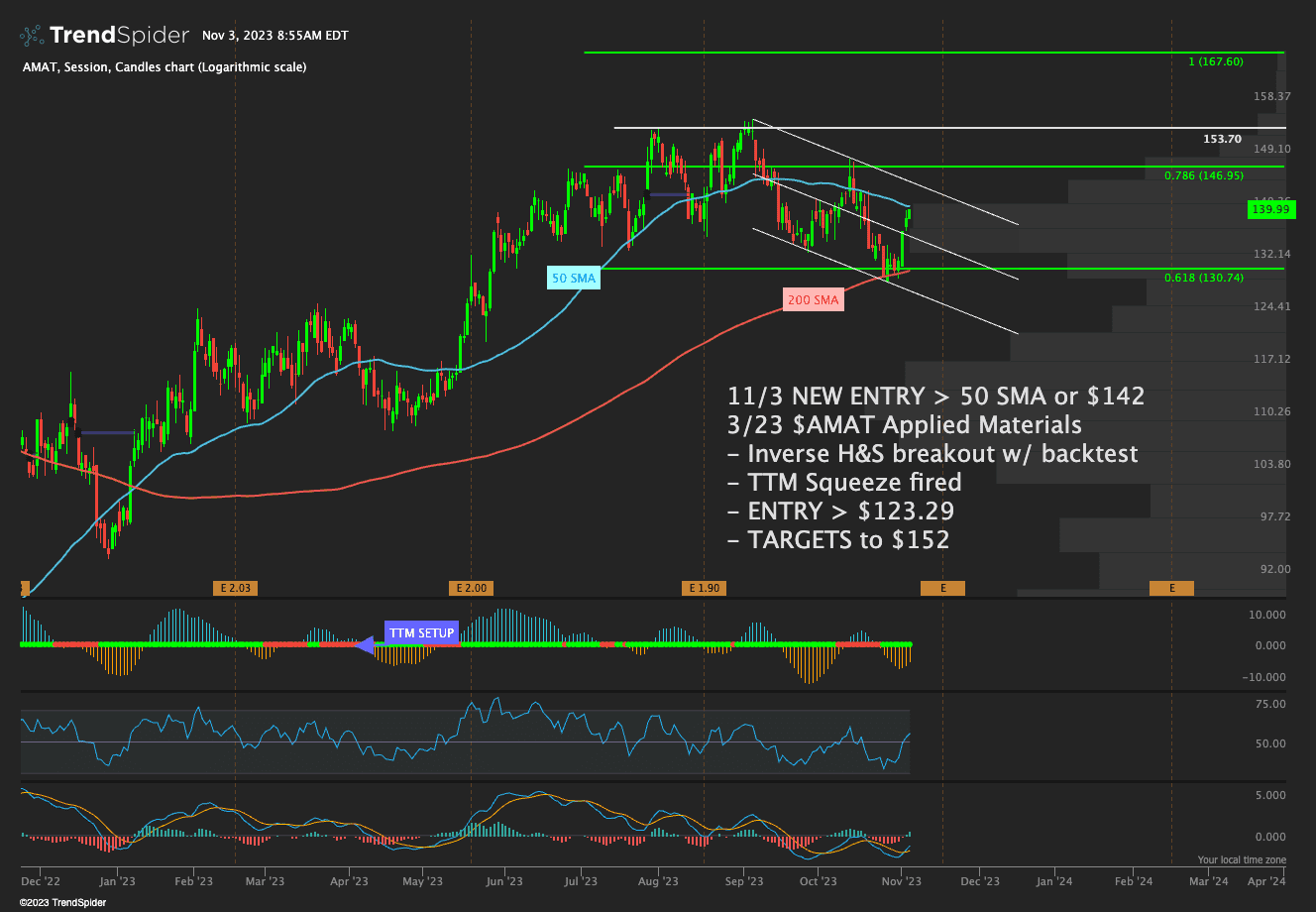Click the AMAT, Session, Candles chart title

(x=164, y=66)
